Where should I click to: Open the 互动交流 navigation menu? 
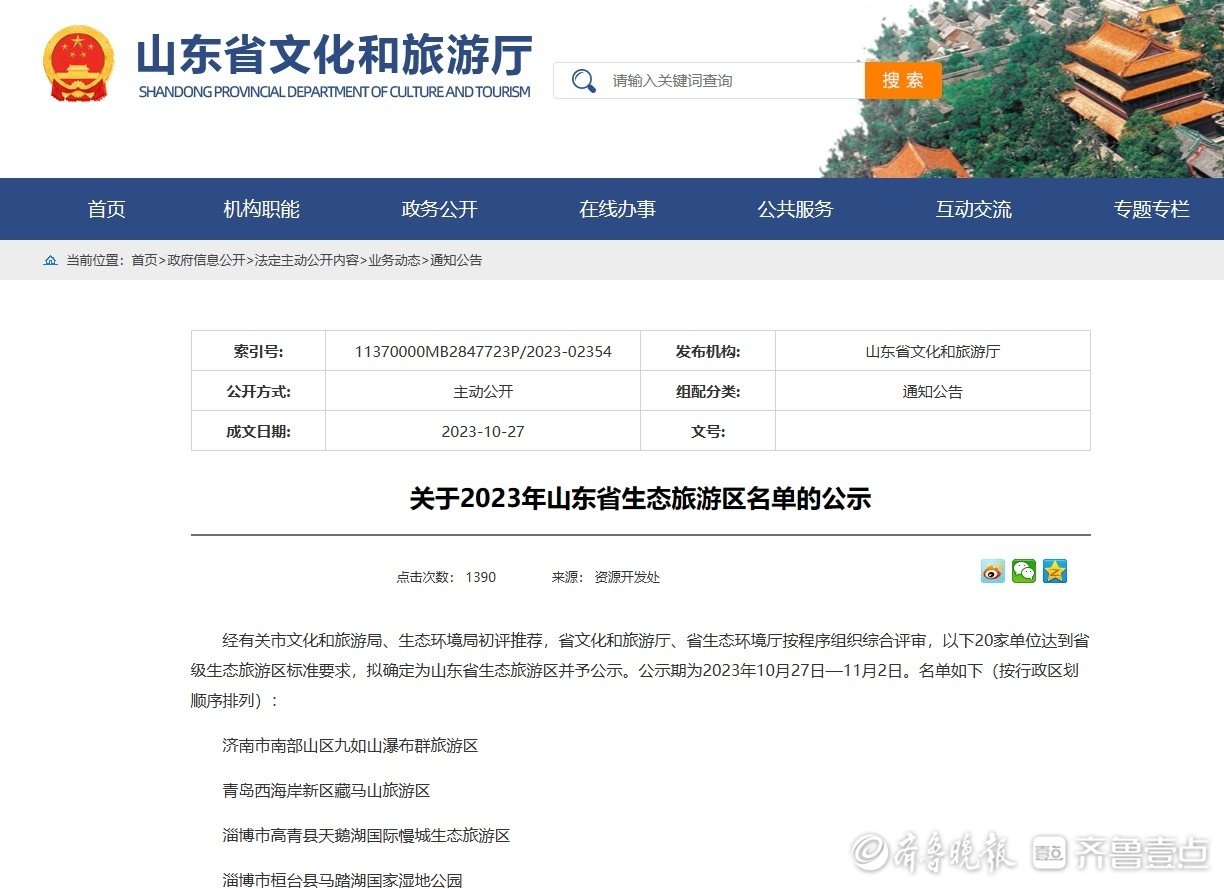click(x=974, y=209)
